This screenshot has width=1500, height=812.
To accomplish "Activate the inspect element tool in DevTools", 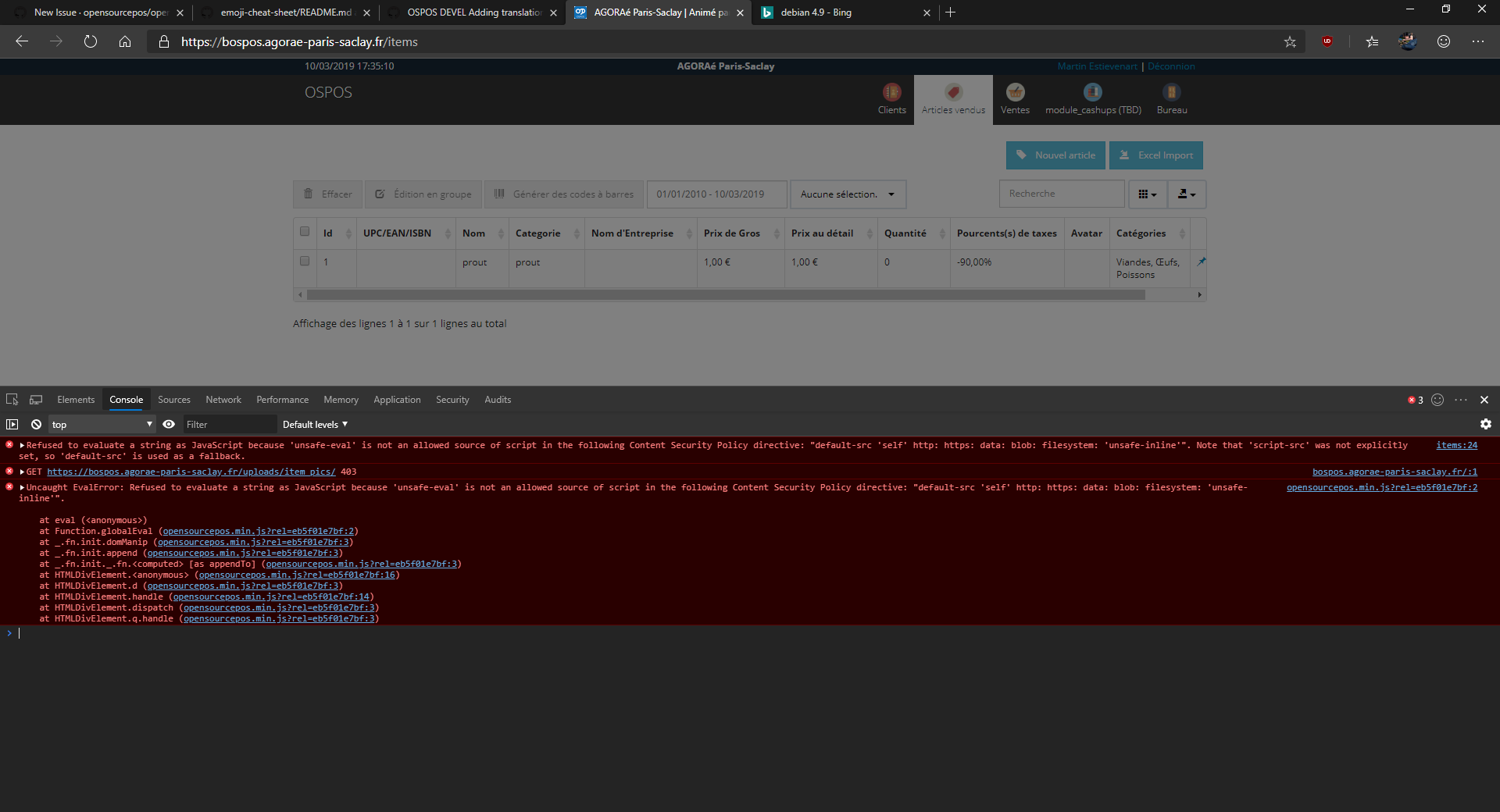I will pos(12,399).
